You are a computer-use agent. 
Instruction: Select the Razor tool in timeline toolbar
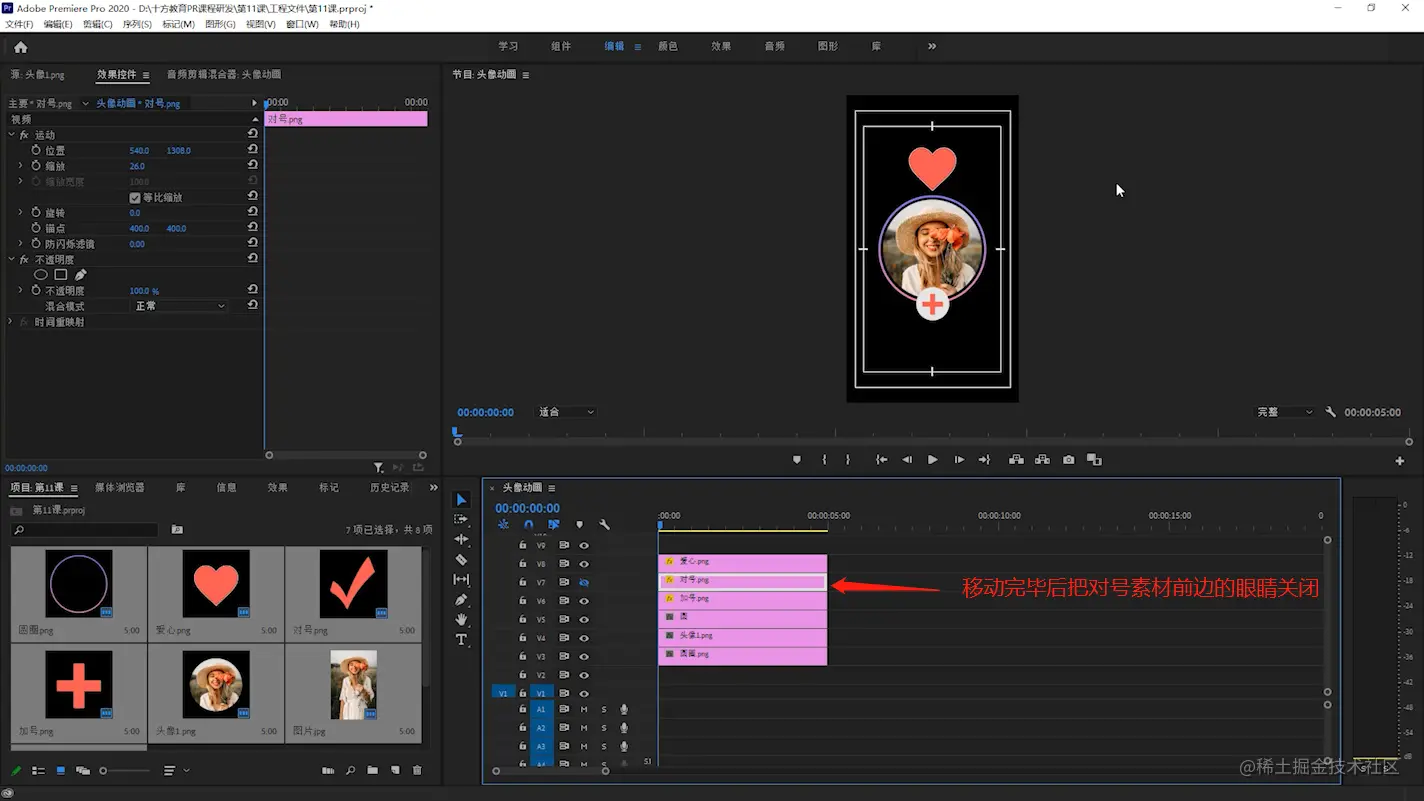coord(461,560)
